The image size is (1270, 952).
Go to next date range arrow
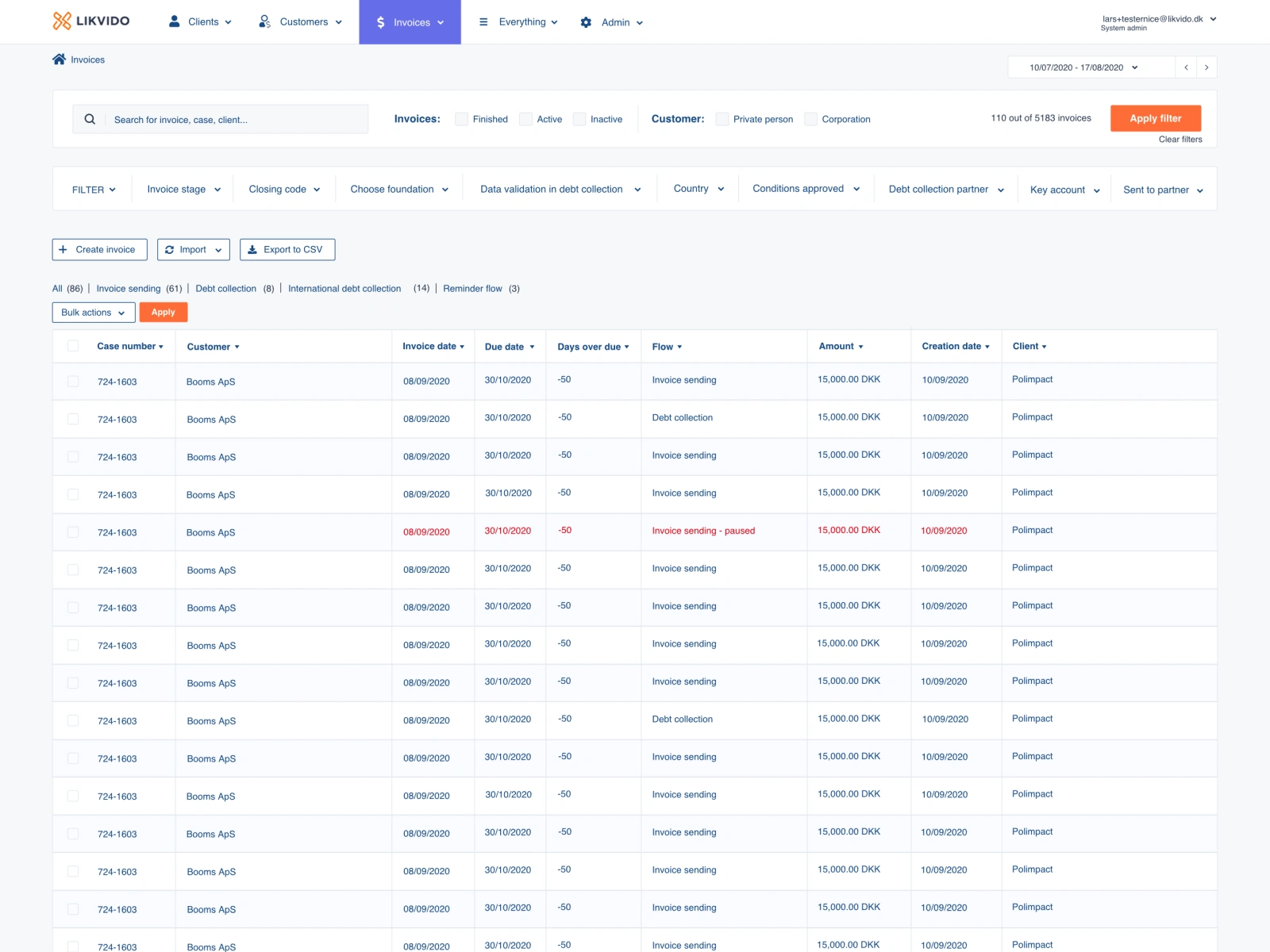(x=1206, y=67)
